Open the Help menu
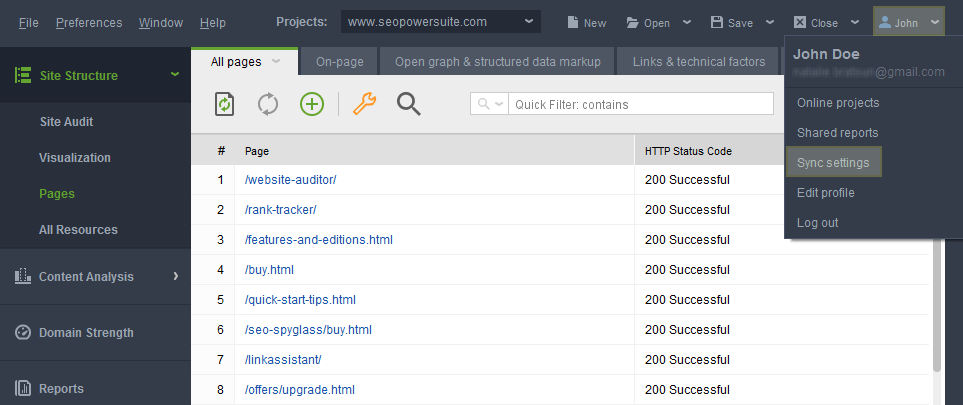Viewport: 963px width, 405px height. 212,23
